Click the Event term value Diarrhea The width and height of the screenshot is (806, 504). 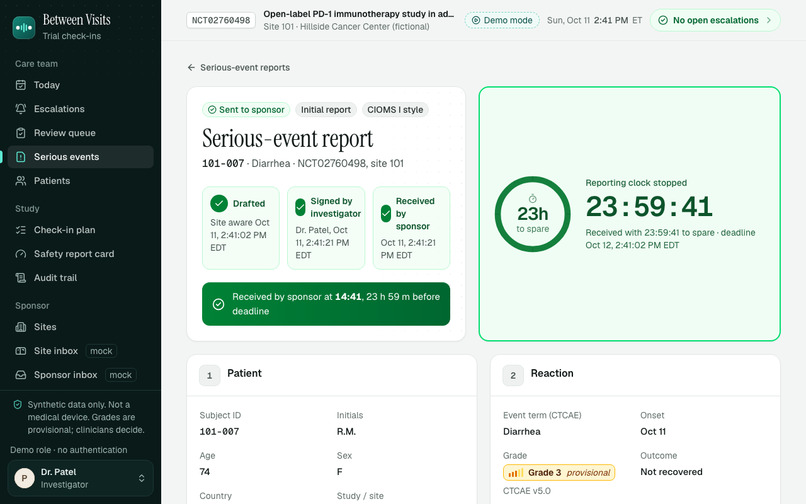coord(522,431)
